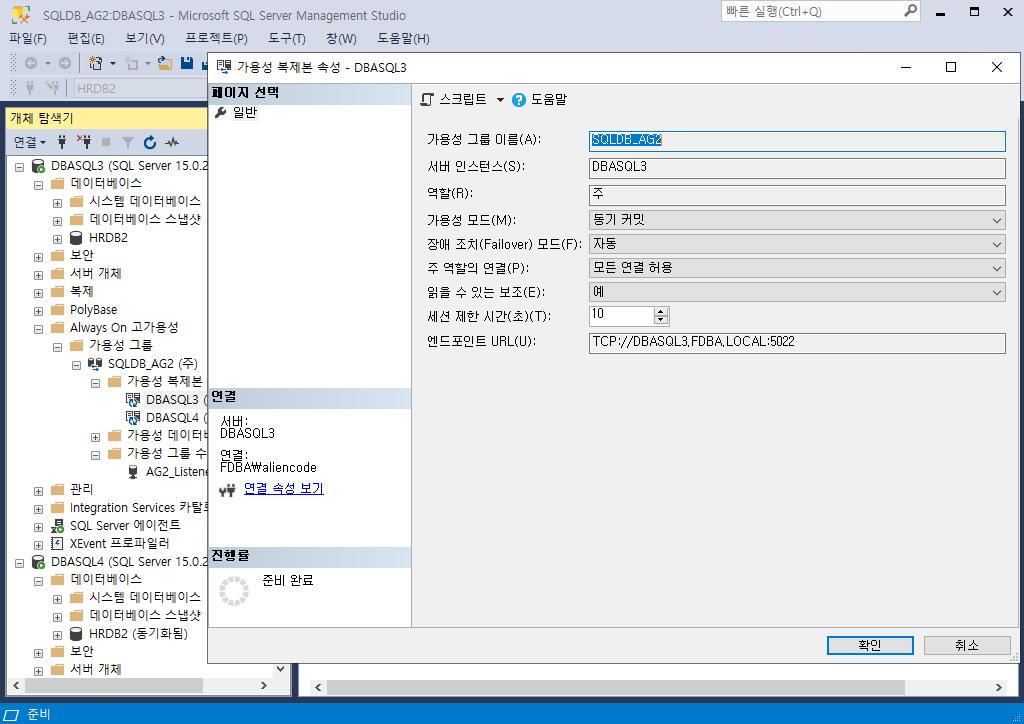Open the 보기(V) menu
Viewport: 1024px width, 724px height.
144,39
